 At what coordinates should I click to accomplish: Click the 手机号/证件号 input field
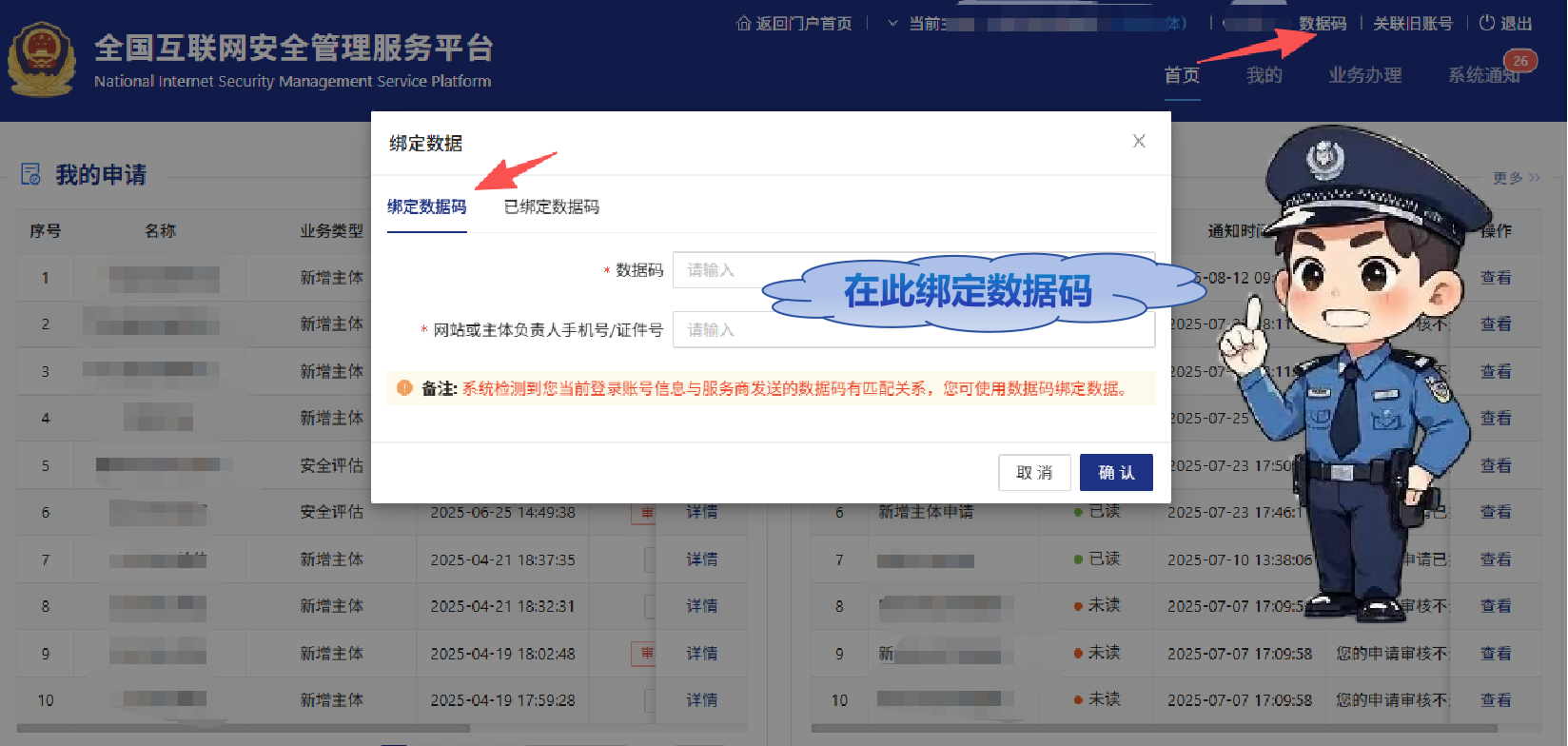tap(913, 330)
